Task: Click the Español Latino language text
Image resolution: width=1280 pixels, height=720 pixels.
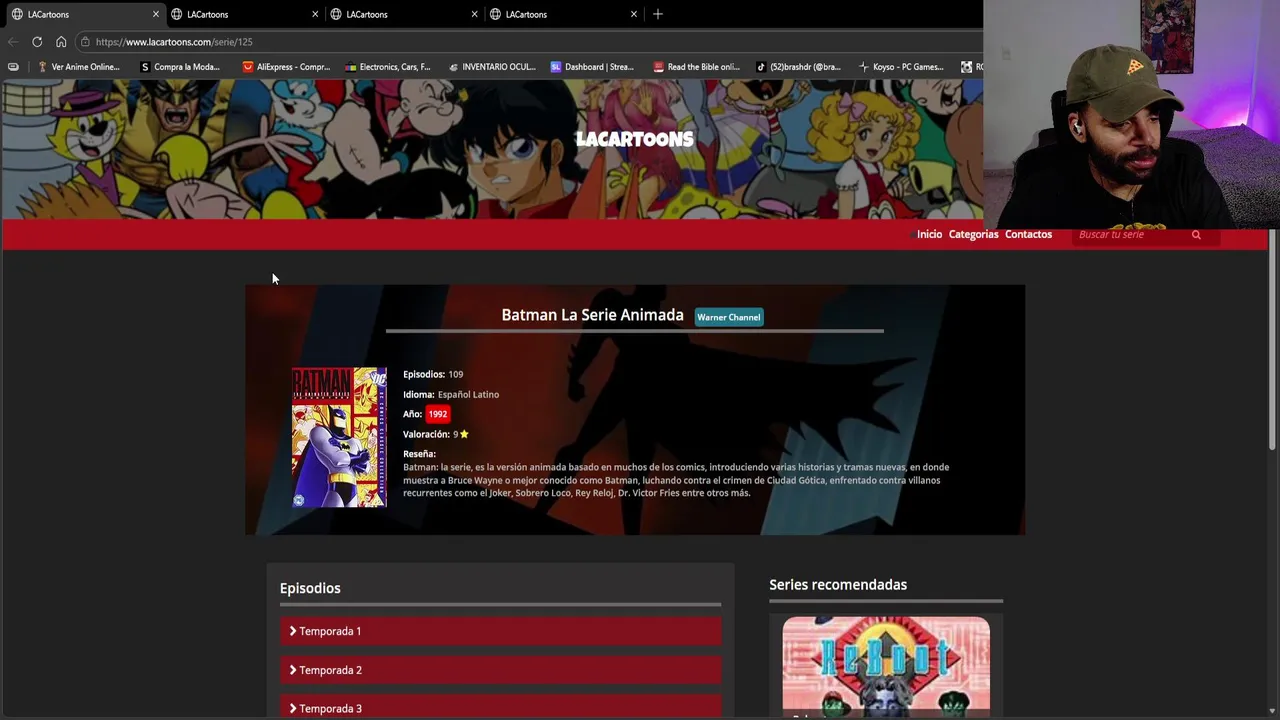Action: click(x=468, y=394)
